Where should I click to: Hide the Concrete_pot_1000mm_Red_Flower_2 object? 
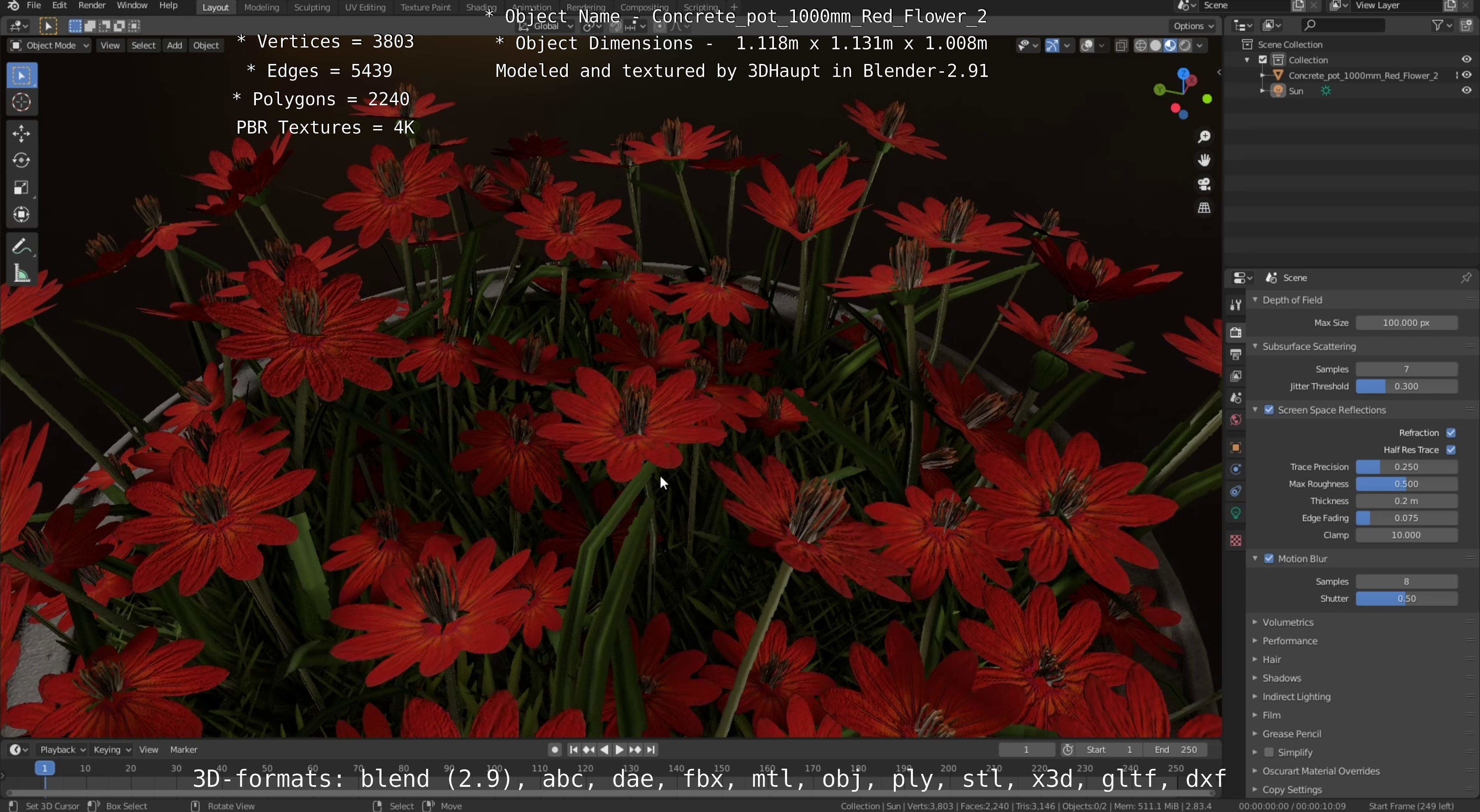coord(1466,75)
